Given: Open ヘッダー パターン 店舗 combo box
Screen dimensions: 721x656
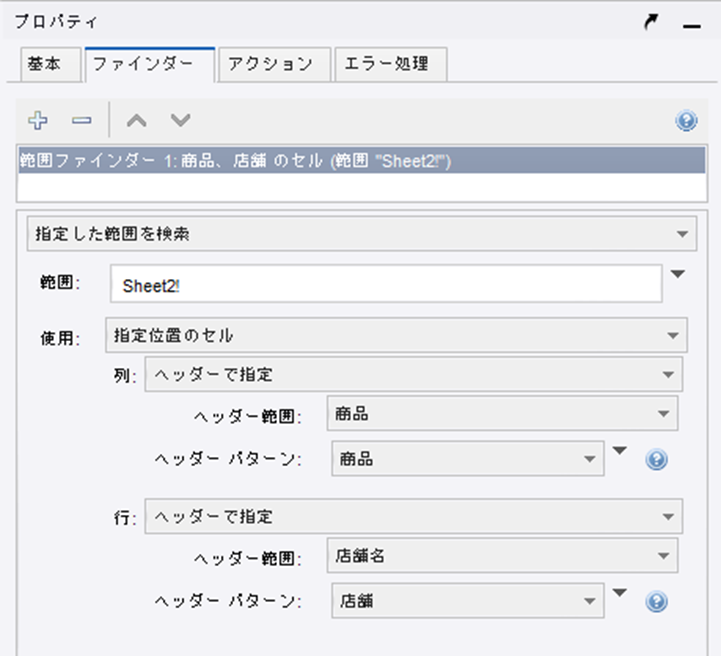Looking at the screenshot, I should 468,601.
